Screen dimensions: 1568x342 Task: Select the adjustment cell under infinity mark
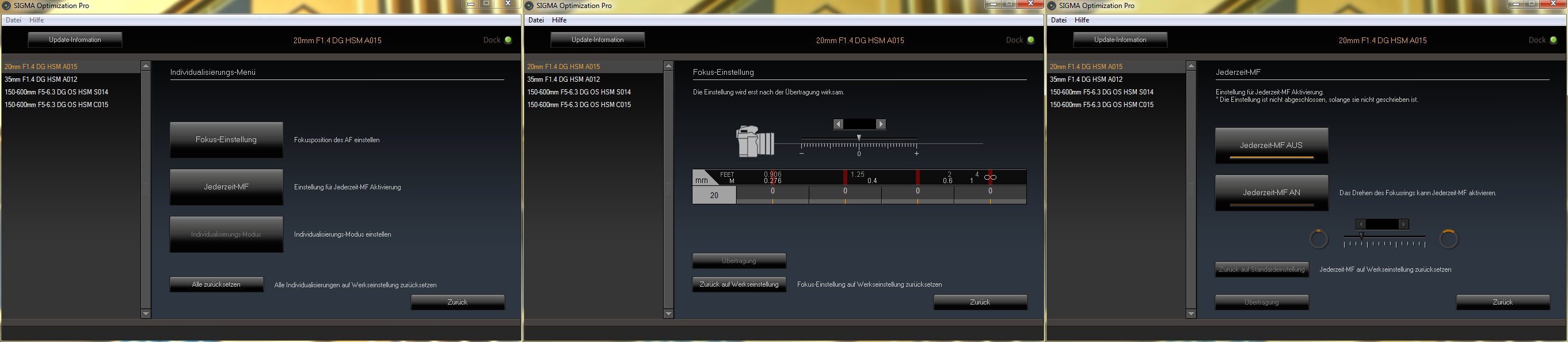[x=990, y=195]
